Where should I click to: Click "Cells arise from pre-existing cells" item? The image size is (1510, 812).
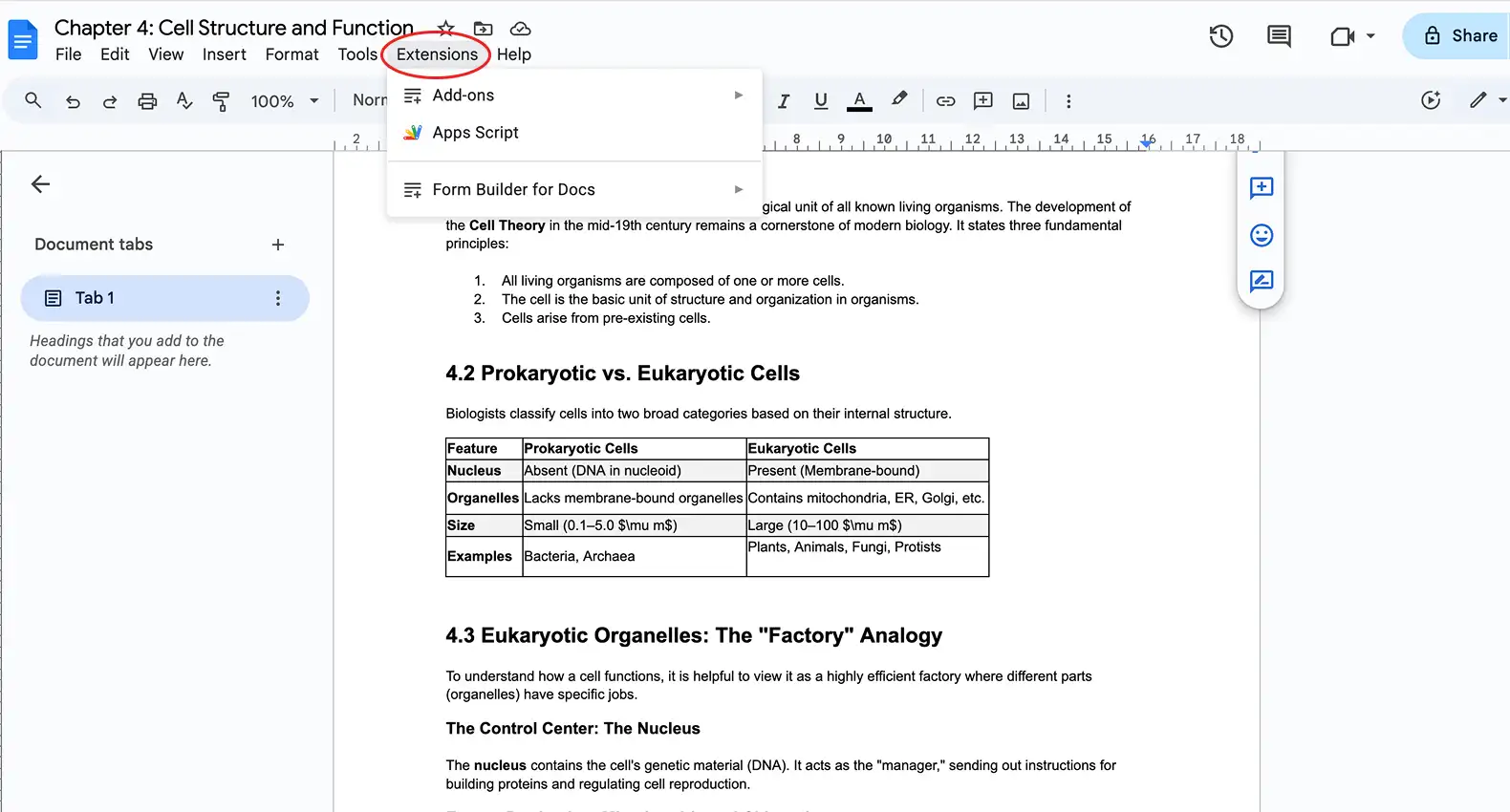pos(606,318)
